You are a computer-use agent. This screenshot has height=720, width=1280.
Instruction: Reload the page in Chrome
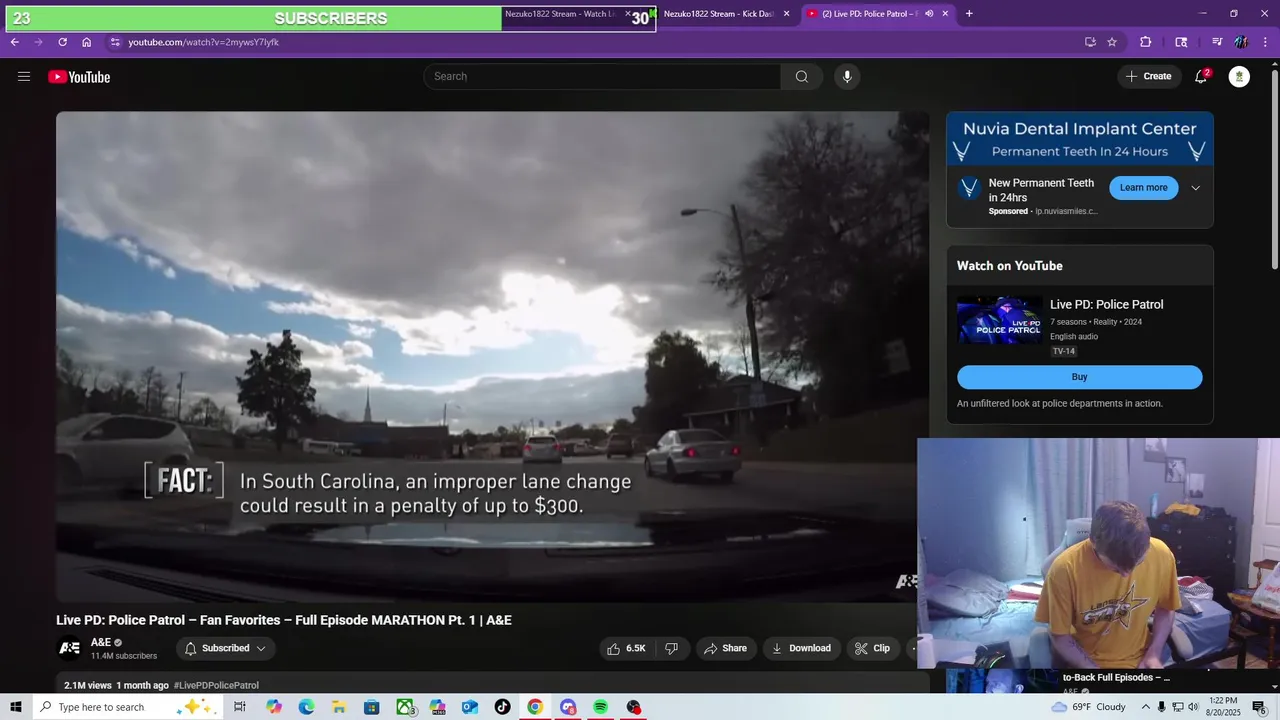[x=62, y=42]
